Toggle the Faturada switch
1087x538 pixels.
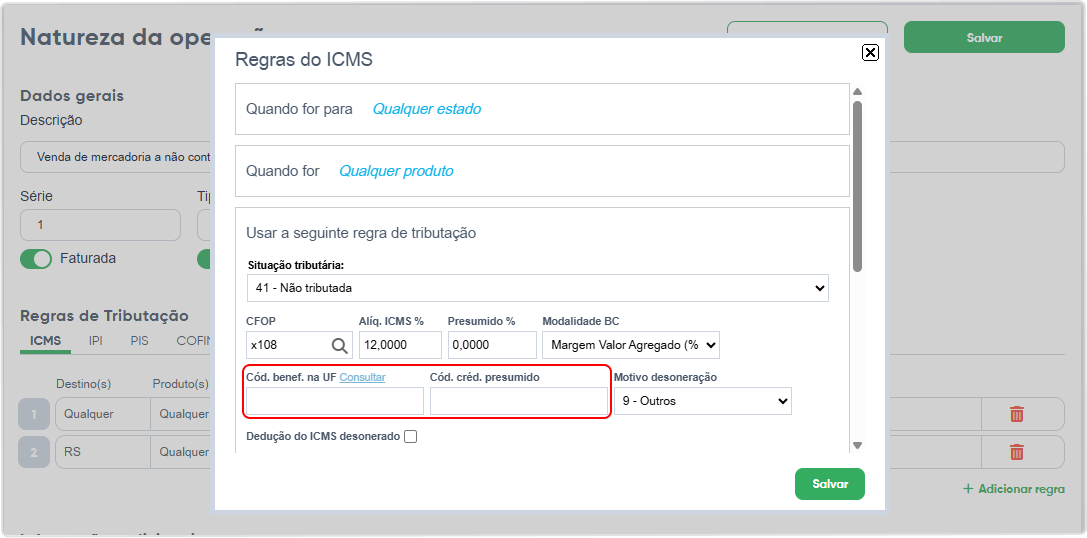pyautogui.click(x=36, y=259)
